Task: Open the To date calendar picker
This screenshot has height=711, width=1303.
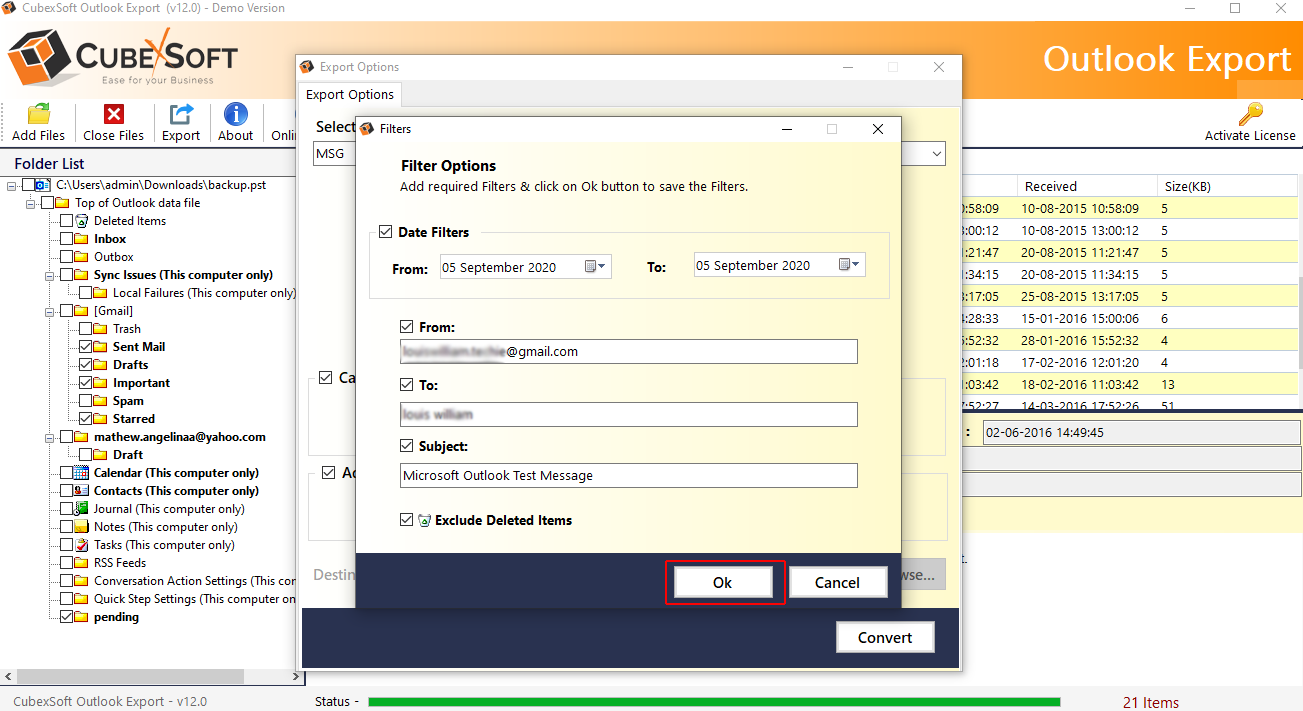Action: [x=849, y=265]
